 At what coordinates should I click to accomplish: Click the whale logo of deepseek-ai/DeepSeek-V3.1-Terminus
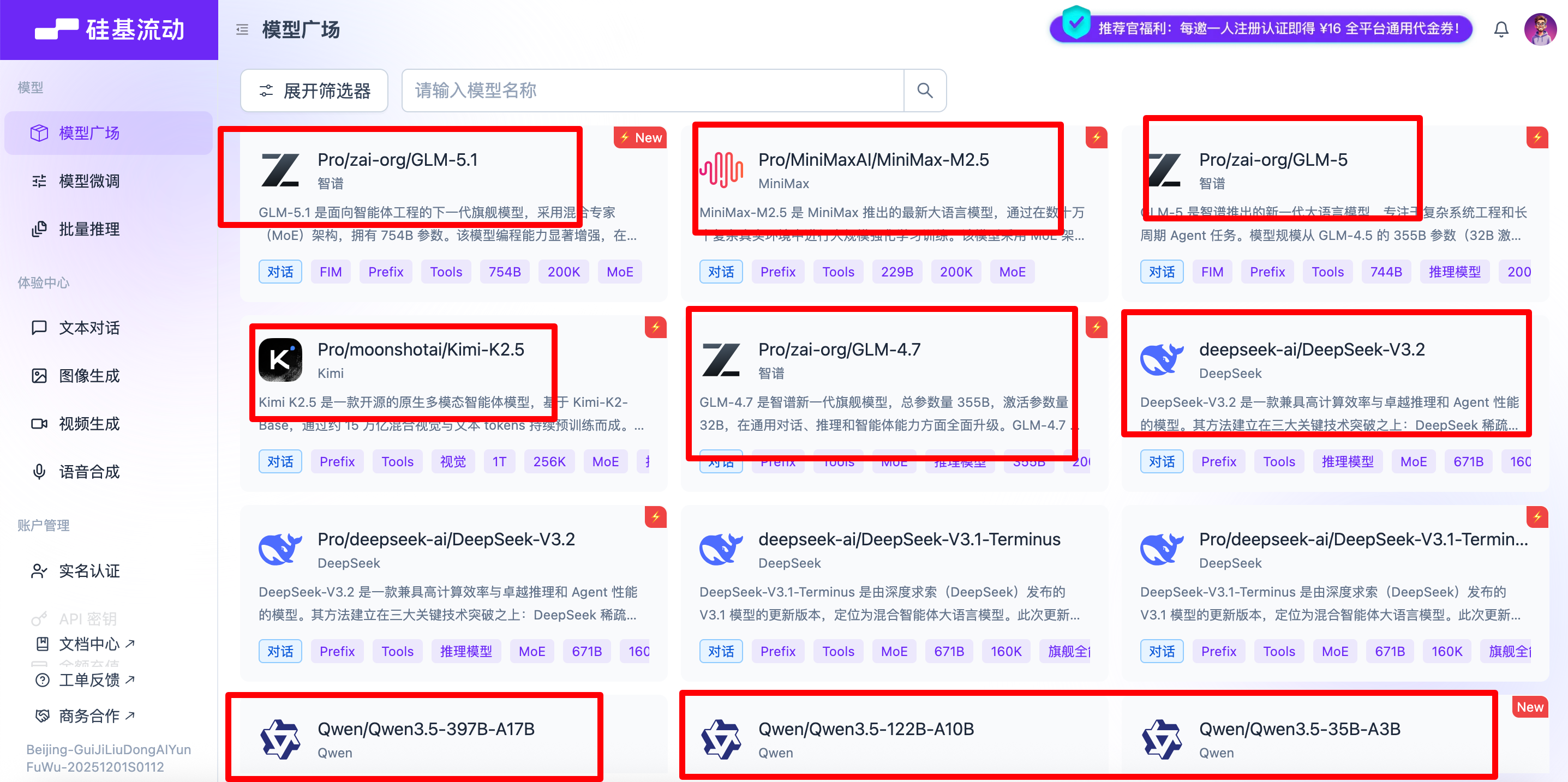point(721,550)
